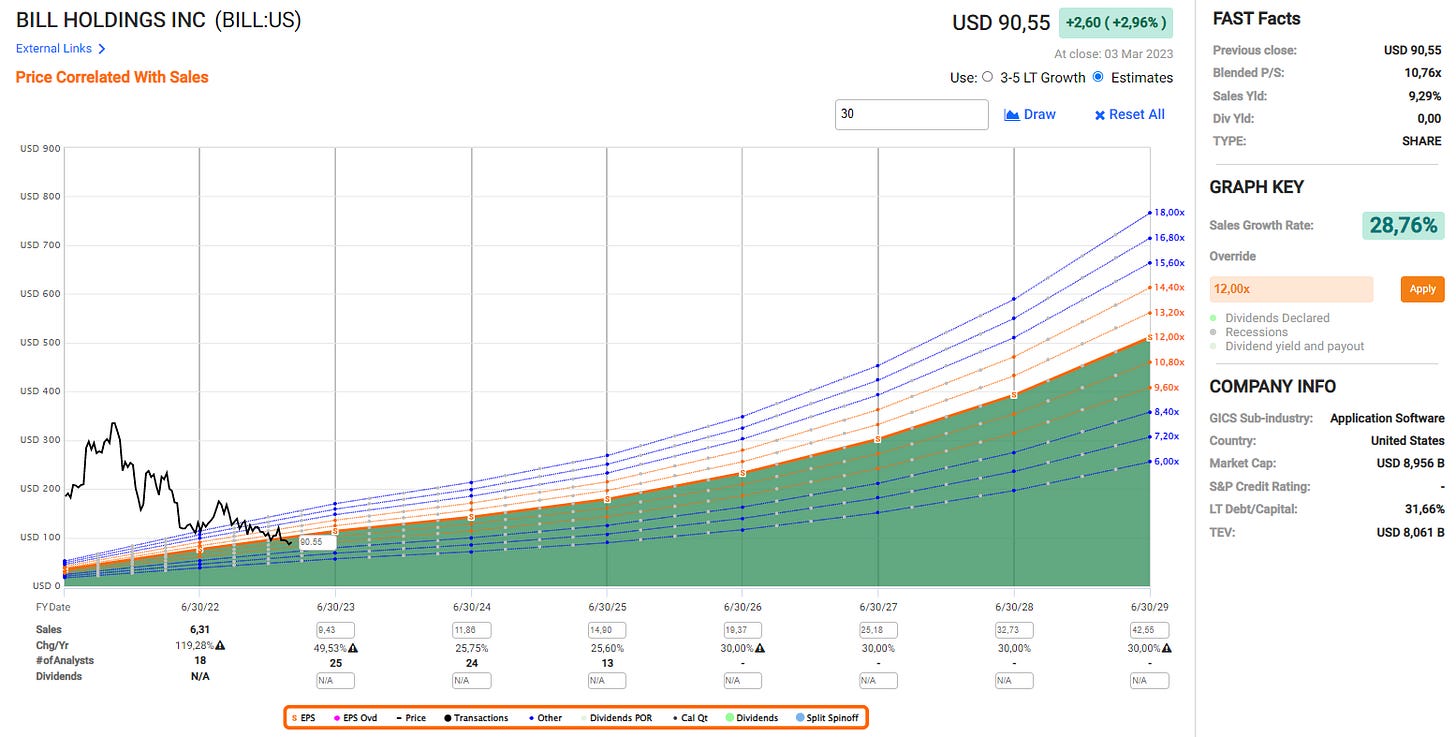Toggle EPS Ovd series in the legend
1456x737 pixels.
358,718
